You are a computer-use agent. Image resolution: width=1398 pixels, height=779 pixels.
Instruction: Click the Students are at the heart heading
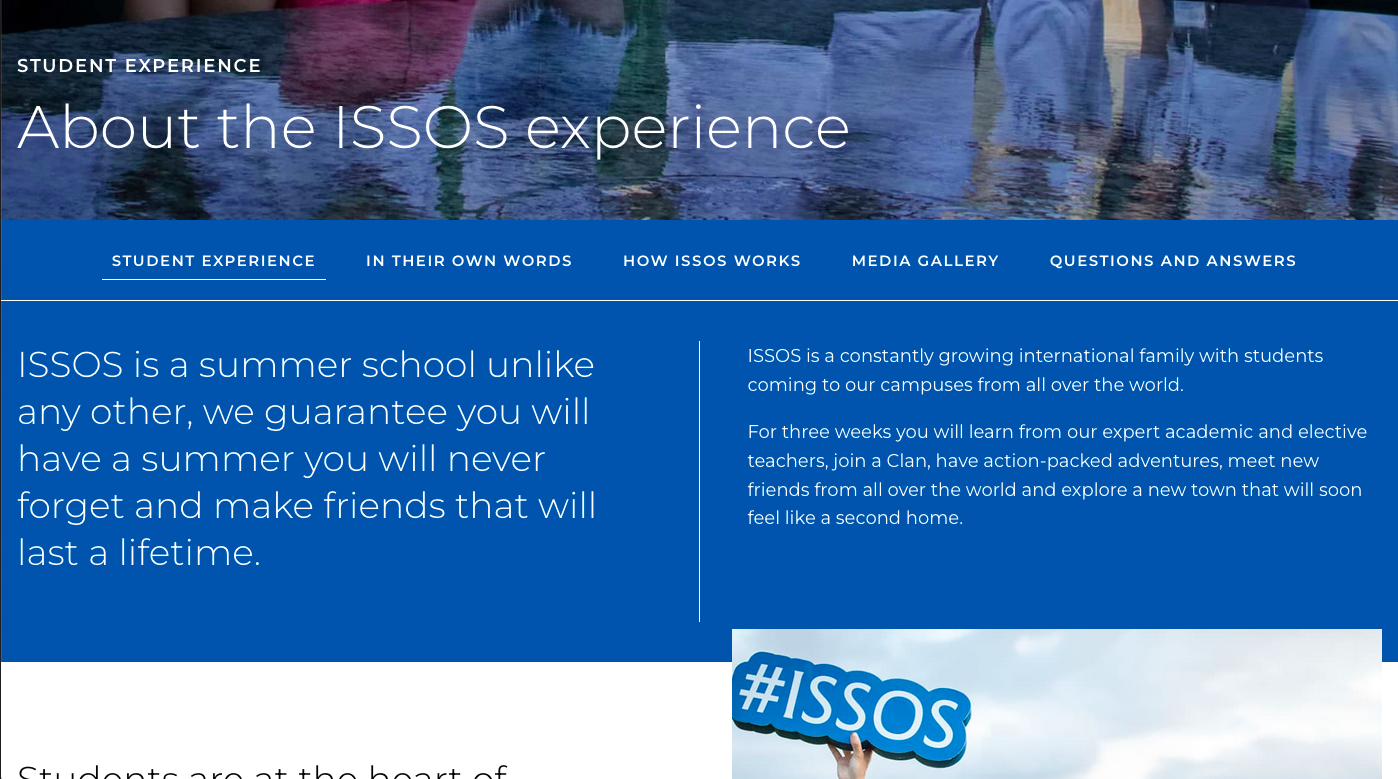[x=263, y=771]
